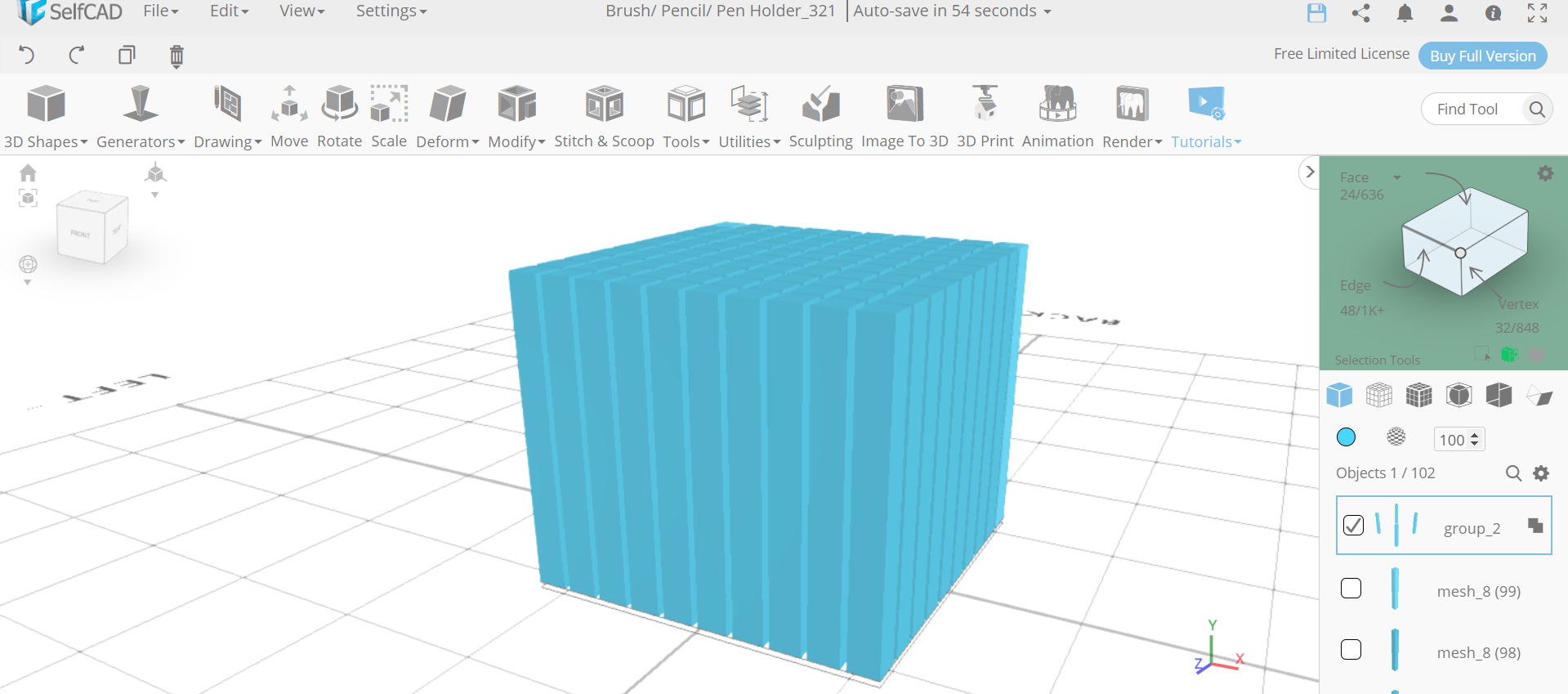Viewport: 1568px width, 694px height.
Task: Toggle fullscreen mode icon
Action: [1537, 12]
